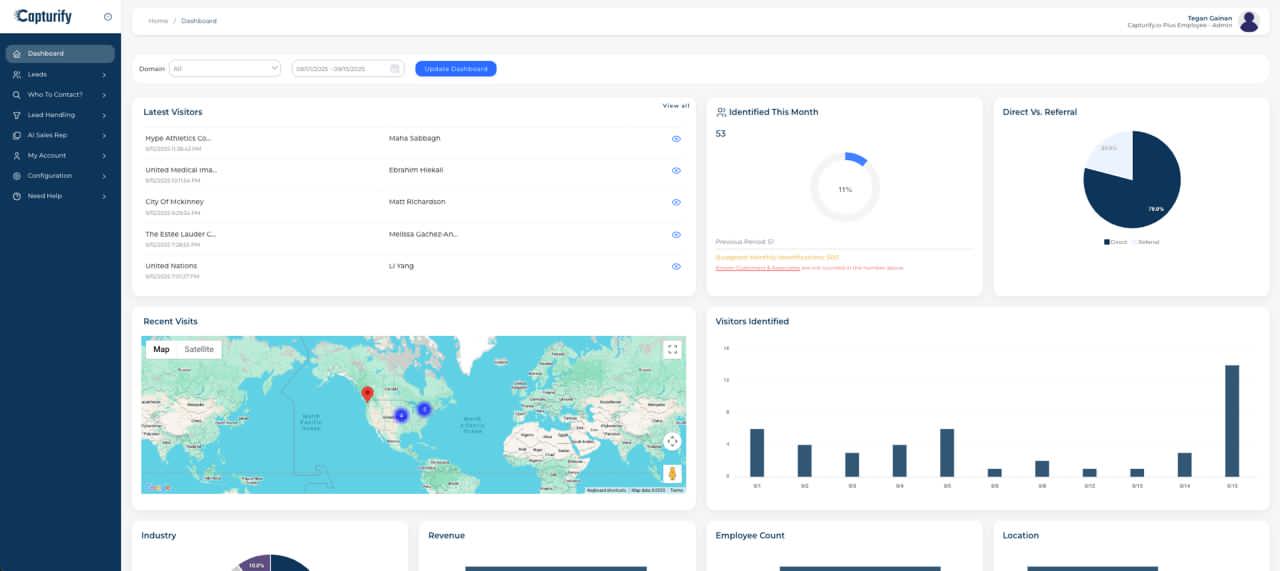This screenshot has height=571, width=1280.
Task: View The Estee Lauder visitor via eye icon
Action: 676,235
